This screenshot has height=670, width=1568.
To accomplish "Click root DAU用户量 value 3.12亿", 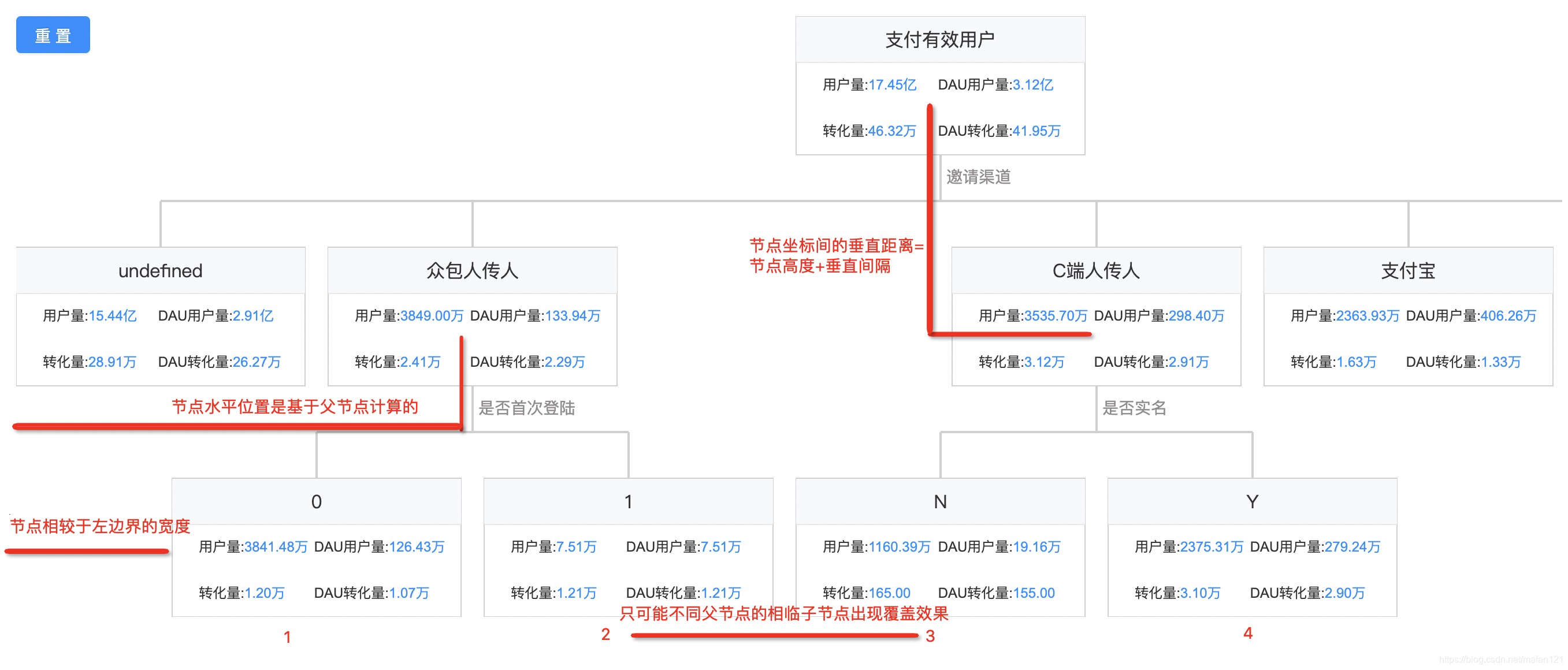I will [x=1033, y=84].
